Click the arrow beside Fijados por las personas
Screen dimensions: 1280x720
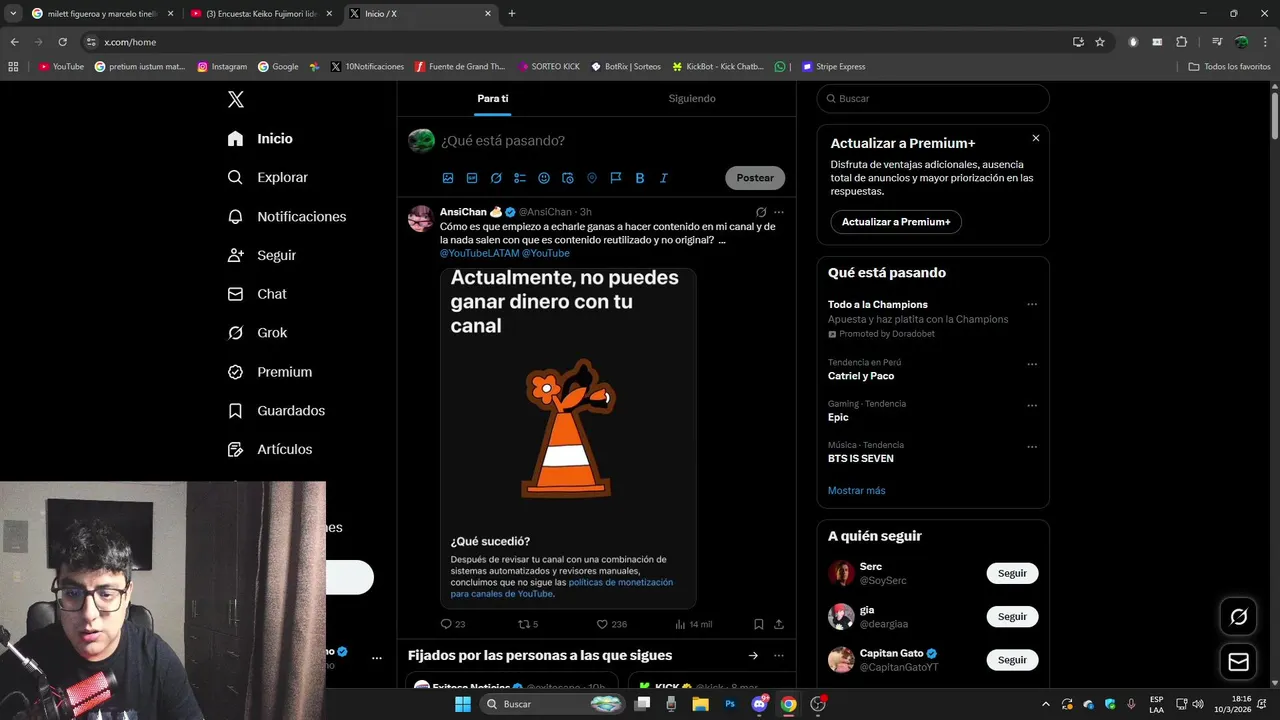pyautogui.click(x=753, y=656)
